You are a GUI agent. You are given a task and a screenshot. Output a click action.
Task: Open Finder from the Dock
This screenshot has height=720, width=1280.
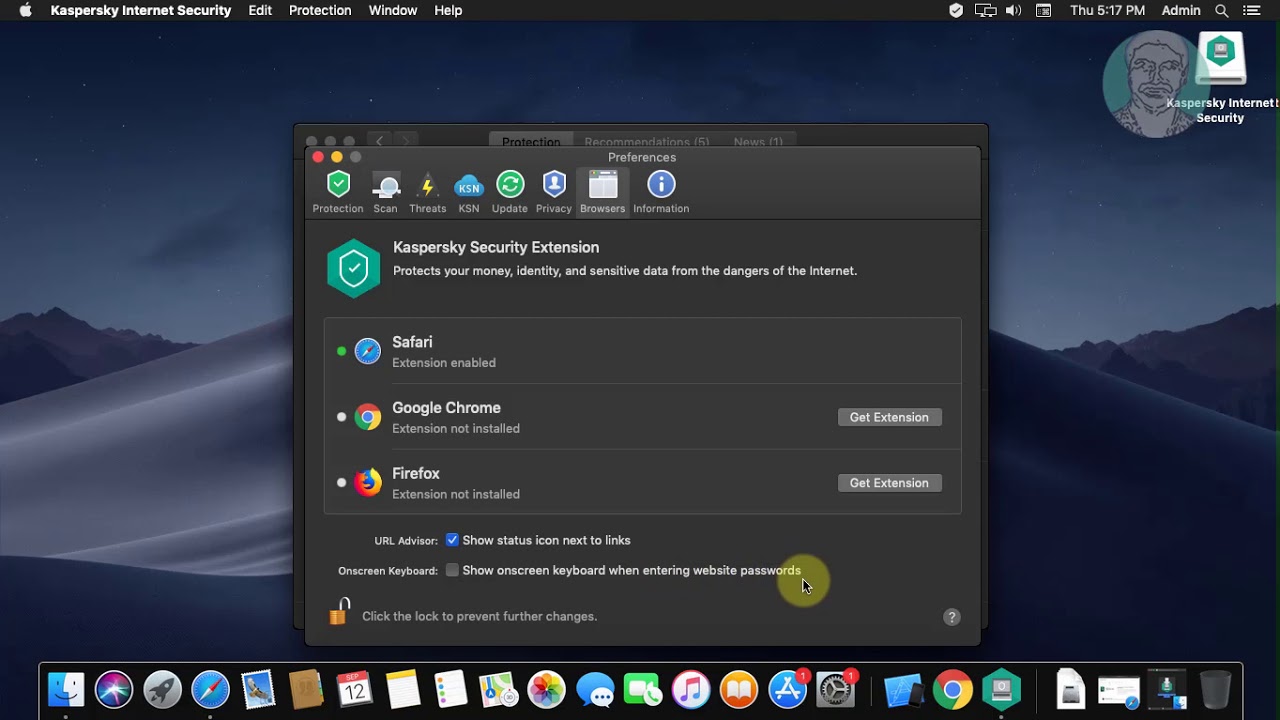[x=66, y=689]
